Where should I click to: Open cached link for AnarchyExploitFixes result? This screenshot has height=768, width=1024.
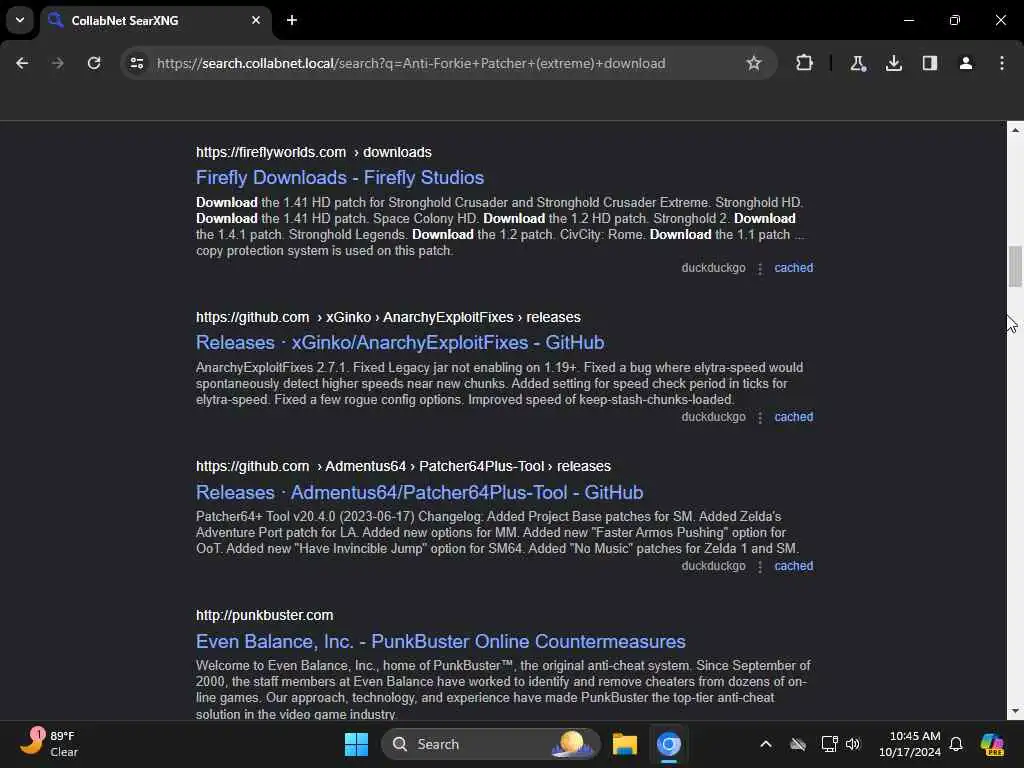(x=793, y=417)
